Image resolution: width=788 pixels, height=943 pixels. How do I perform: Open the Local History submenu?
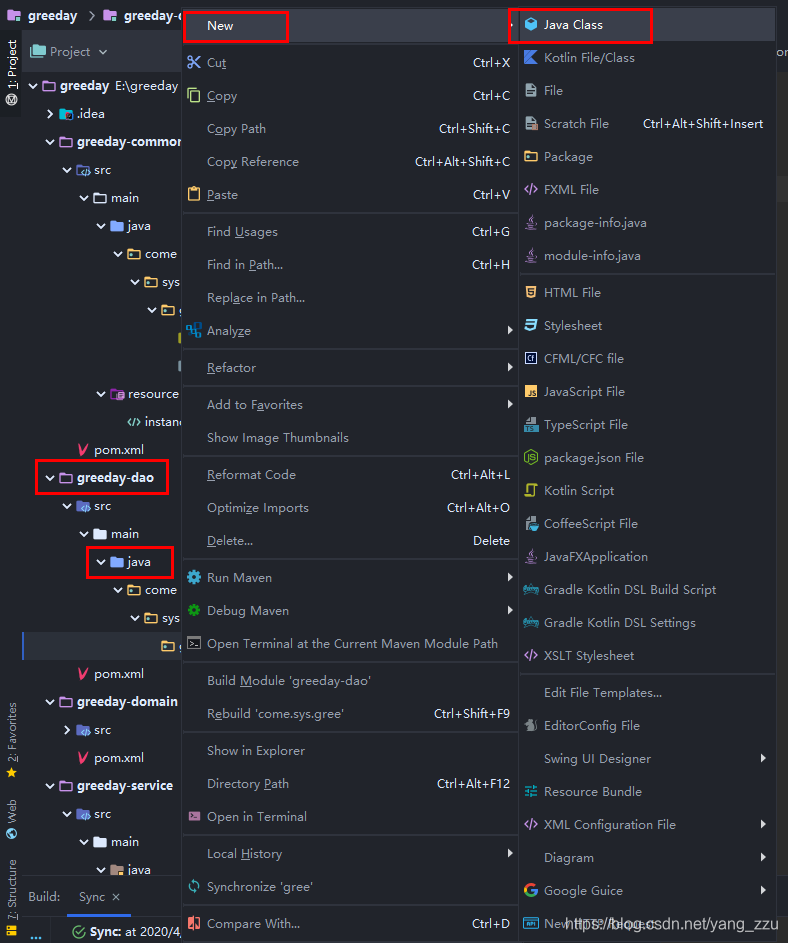350,853
